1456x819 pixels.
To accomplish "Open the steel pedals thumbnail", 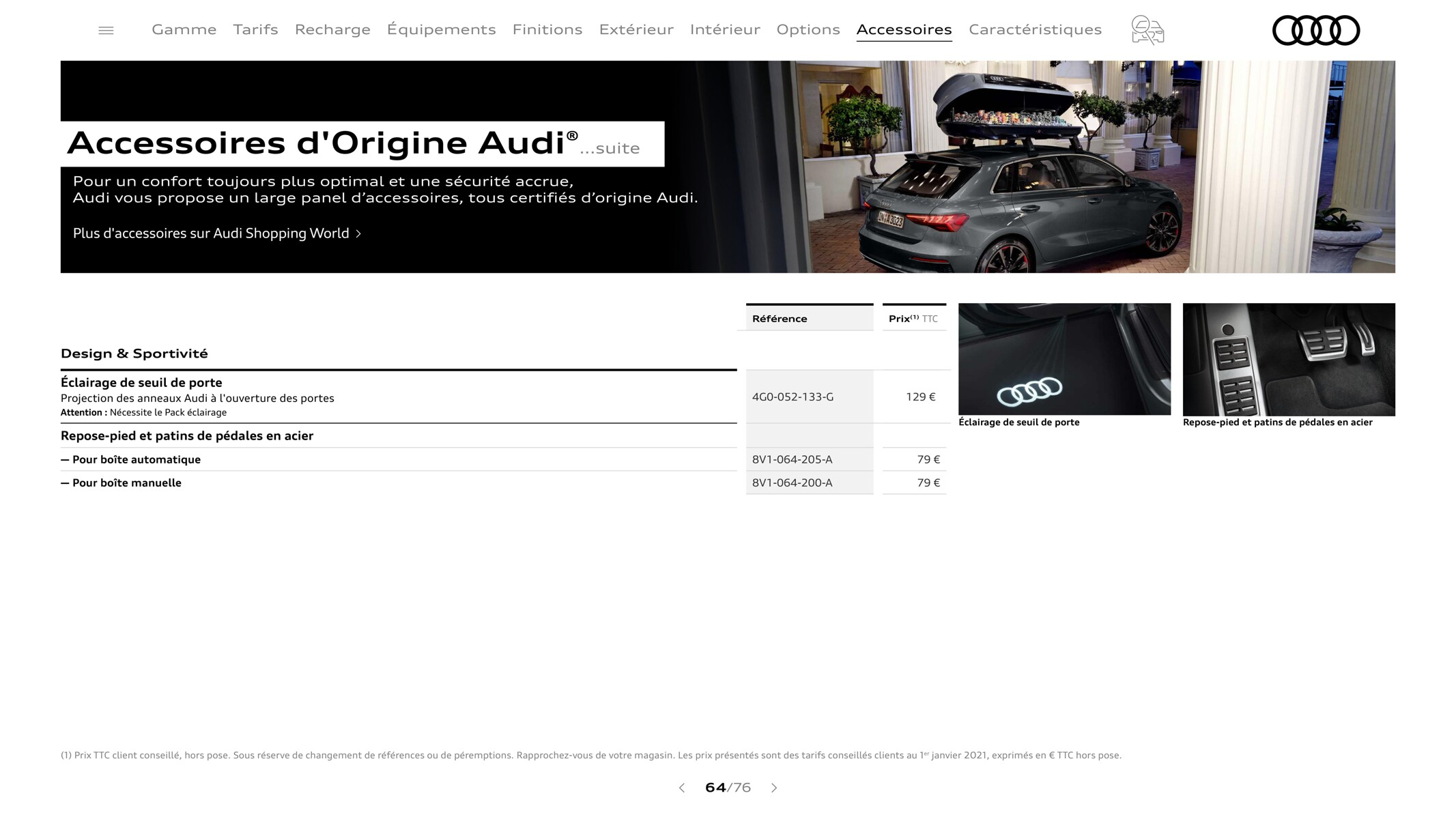I will click(x=1289, y=359).
